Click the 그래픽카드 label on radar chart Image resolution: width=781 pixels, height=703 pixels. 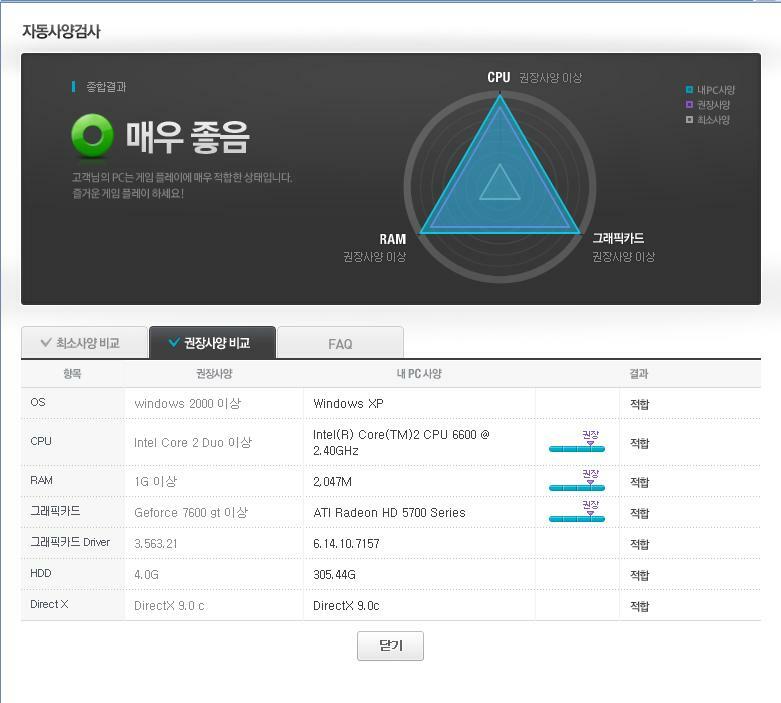[618, 238]
